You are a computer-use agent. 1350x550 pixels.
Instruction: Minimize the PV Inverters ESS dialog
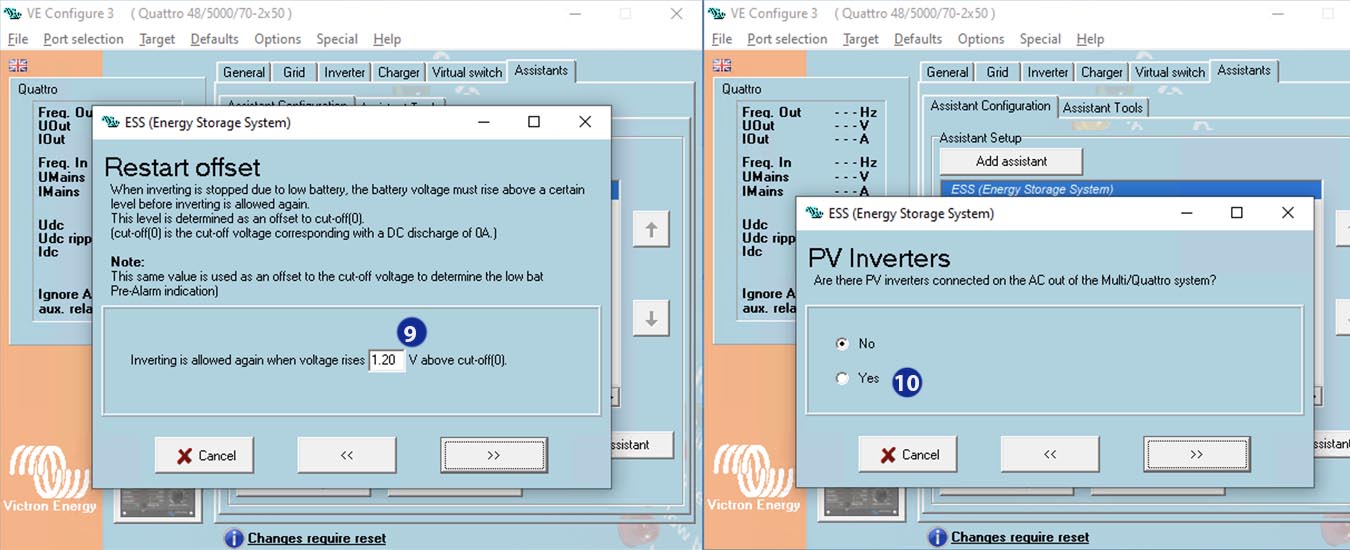1187,213
